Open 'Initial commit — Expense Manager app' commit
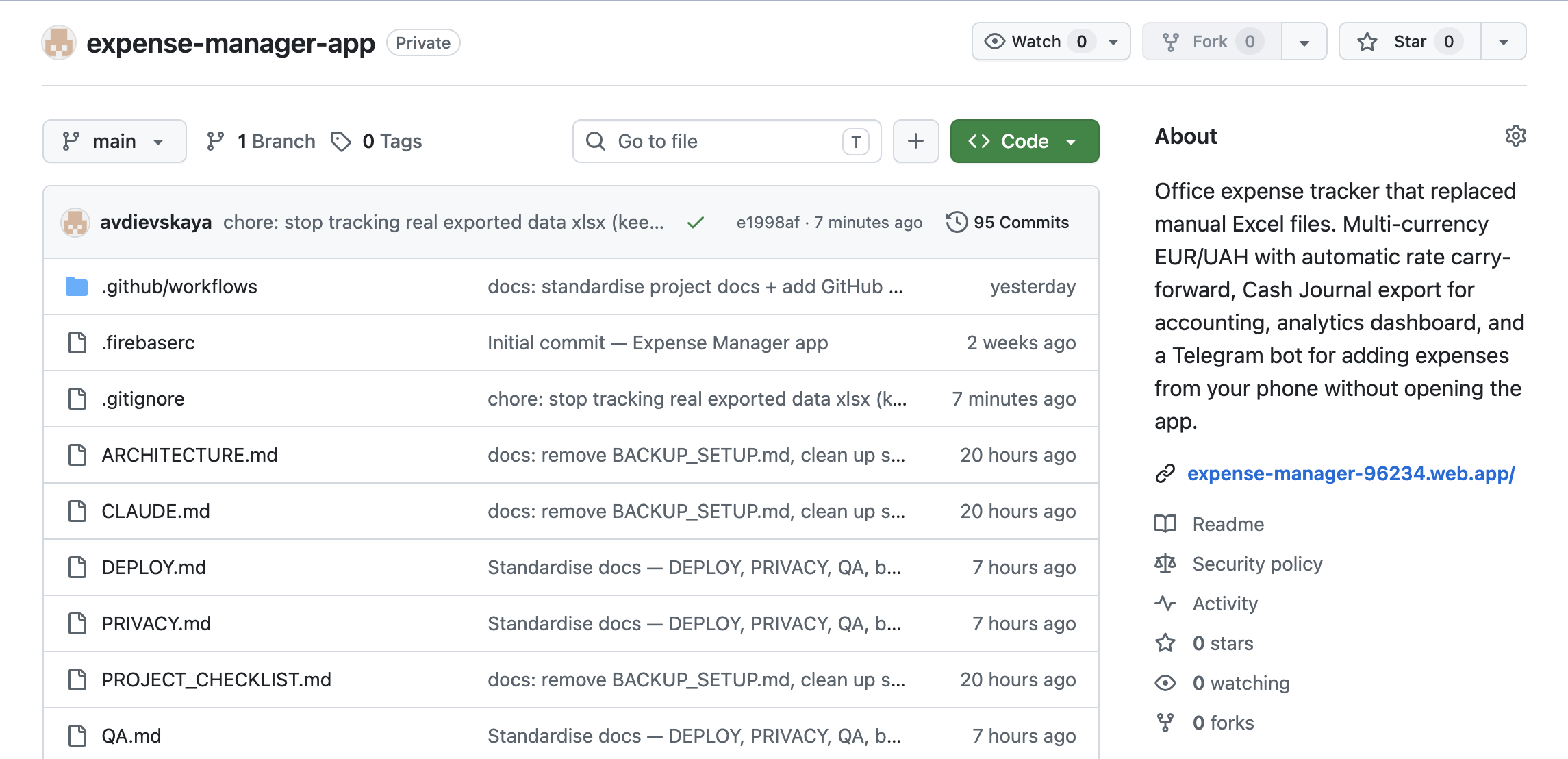 pos(657,343)
